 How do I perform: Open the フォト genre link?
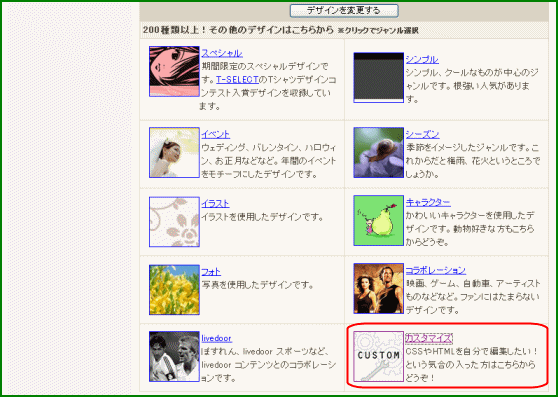211,272
